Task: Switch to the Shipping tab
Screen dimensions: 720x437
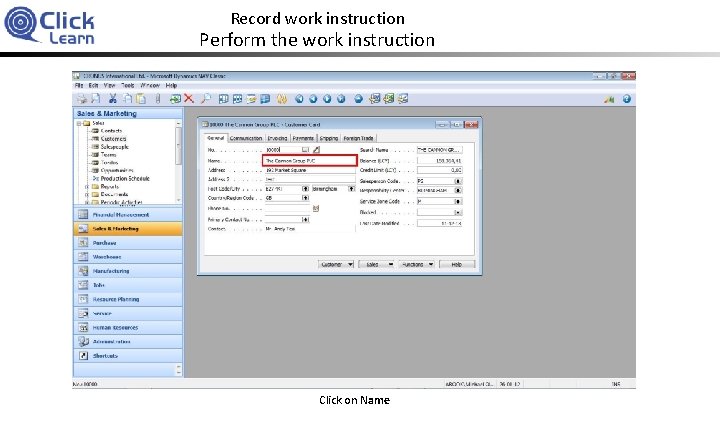Action: tap(329, 138)
